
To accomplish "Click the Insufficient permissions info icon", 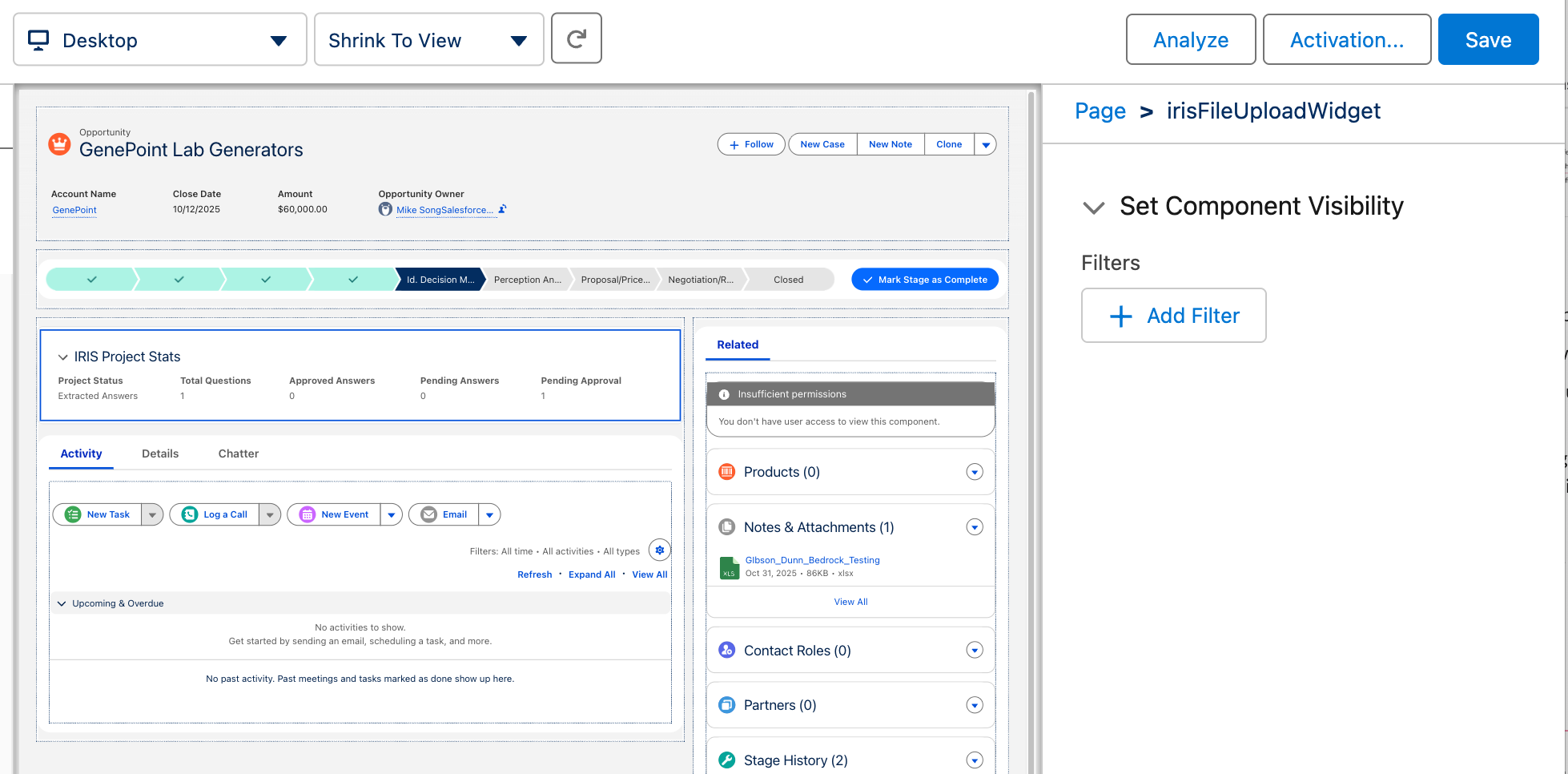I will pyautogui.click(x=724, y=394).
